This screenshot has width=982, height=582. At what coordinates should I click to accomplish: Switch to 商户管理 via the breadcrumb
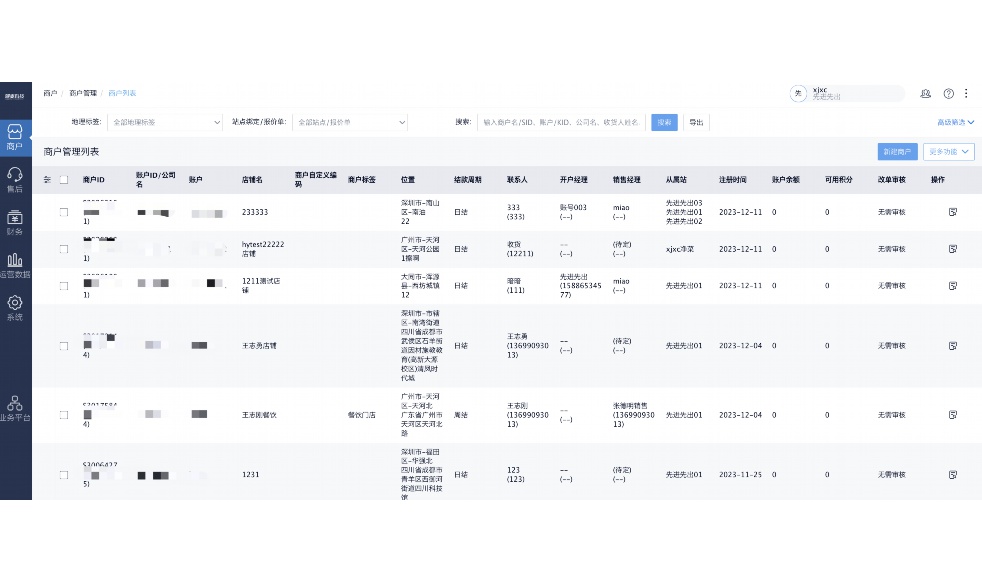[82, 93]
